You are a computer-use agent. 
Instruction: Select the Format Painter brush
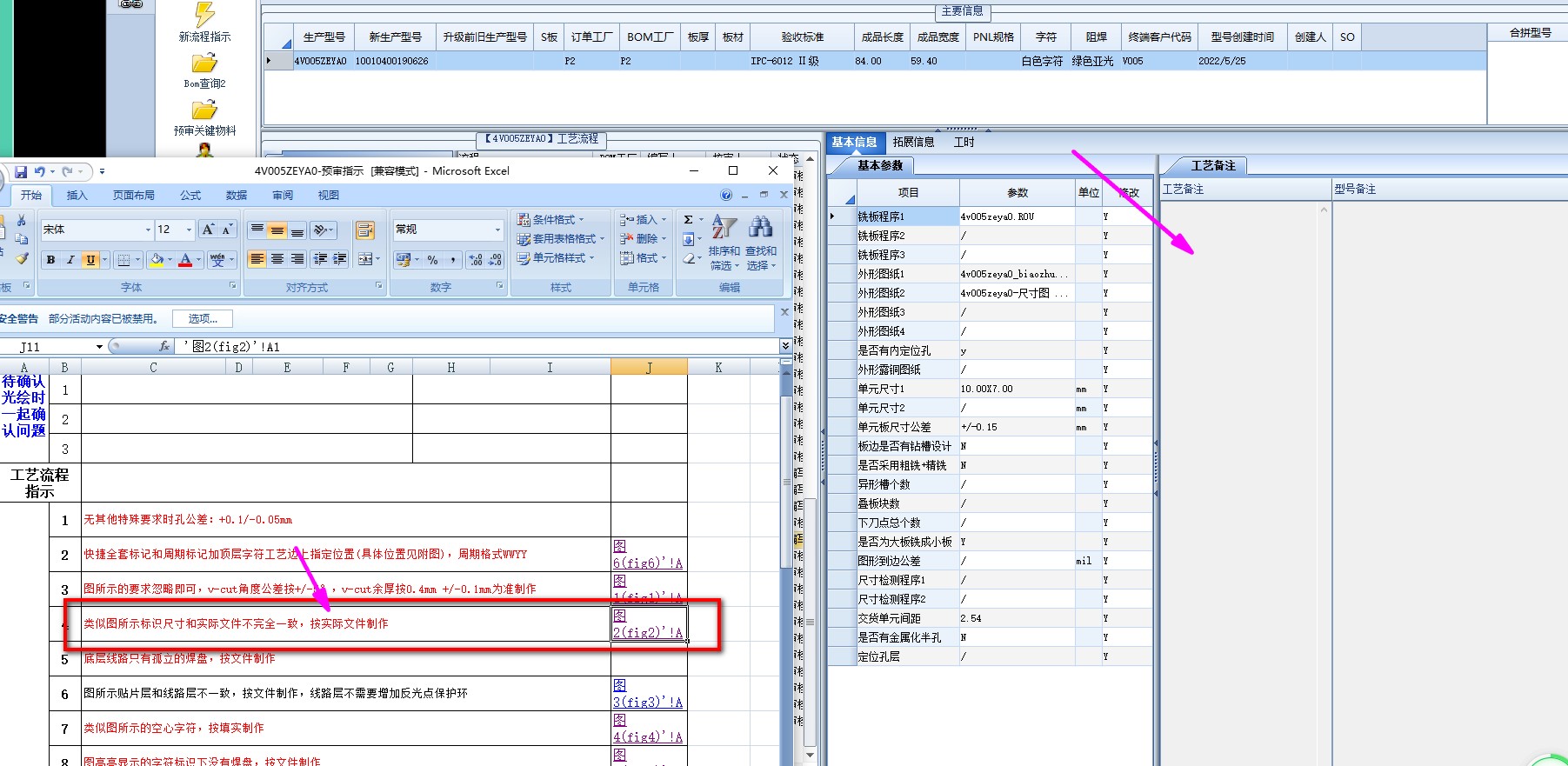click(22, 258)
